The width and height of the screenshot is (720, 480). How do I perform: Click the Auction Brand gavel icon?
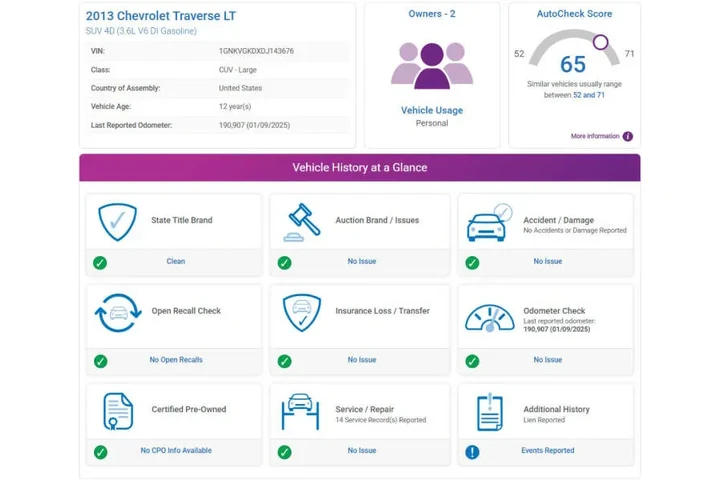pyautogui.click(x=302, y=222)
